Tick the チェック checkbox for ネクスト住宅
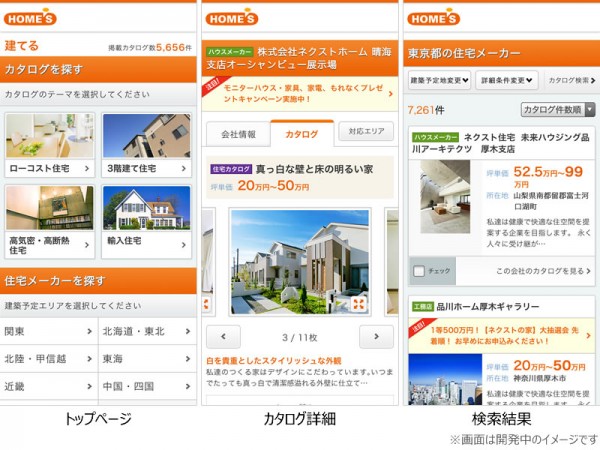Image resolution: width=600 pixels, height=450 pixels. click(419, 271)
